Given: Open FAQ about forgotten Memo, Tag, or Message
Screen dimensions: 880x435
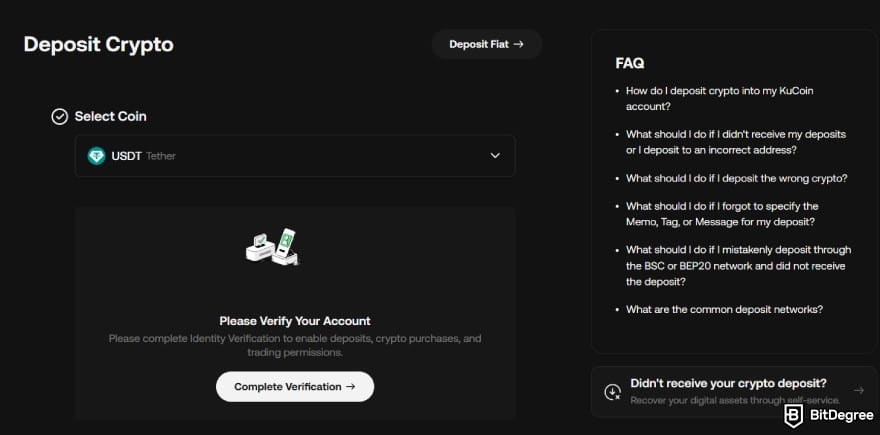Looking at the screenshot, I should click(x=722, y=214).
